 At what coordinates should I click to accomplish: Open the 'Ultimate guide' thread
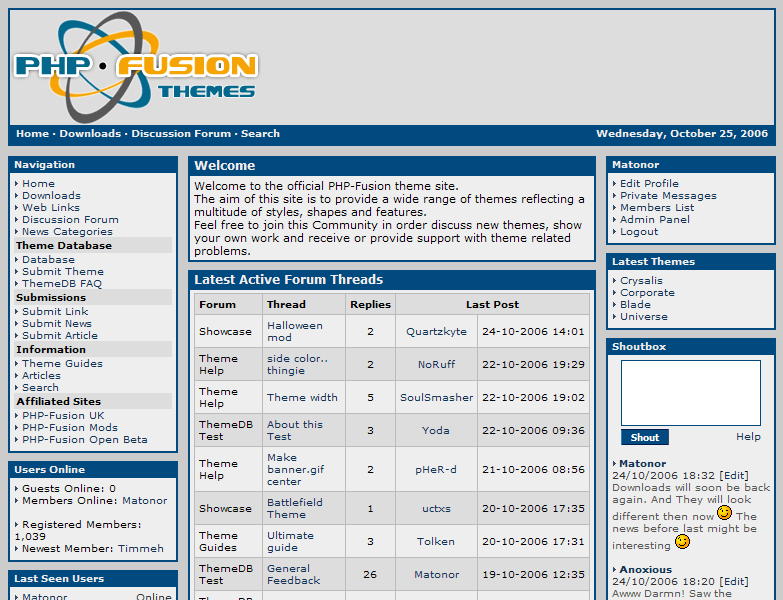click(290, 541)
